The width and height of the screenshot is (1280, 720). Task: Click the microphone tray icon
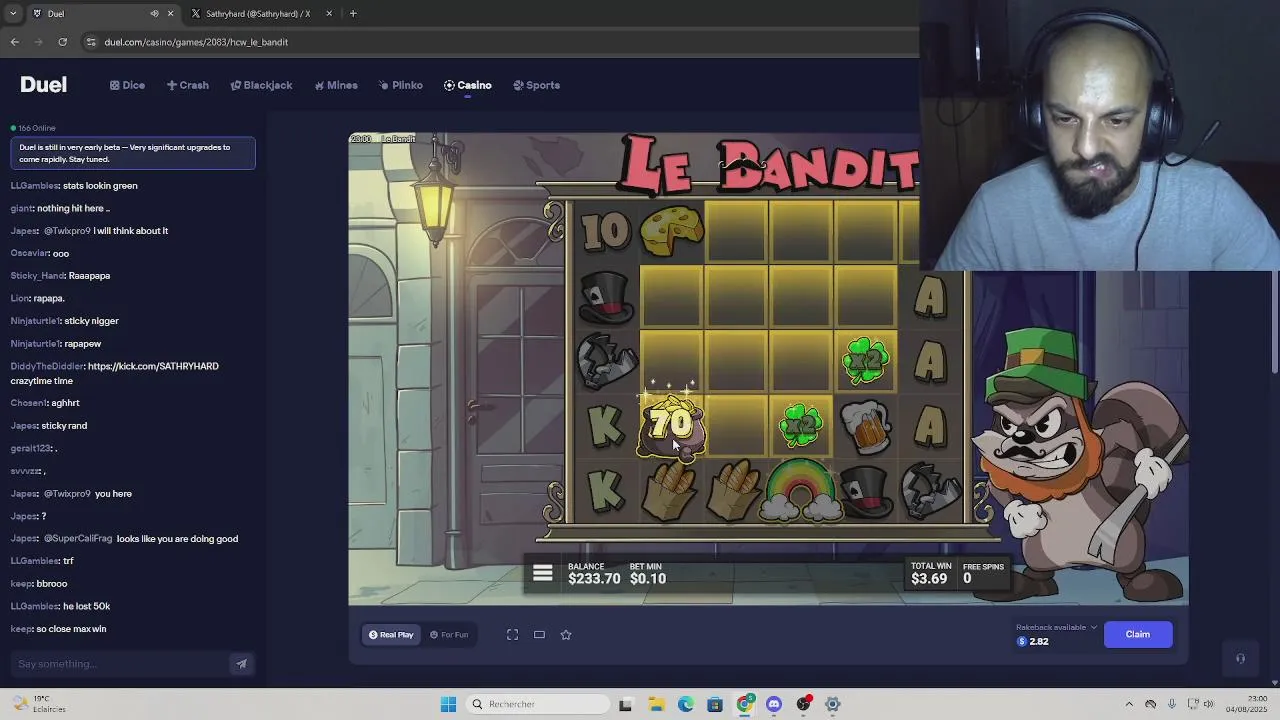coord(1172,704)
